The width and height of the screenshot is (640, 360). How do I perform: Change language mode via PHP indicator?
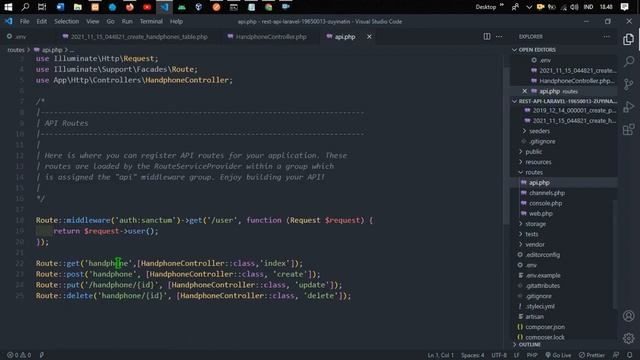(531, 355)
